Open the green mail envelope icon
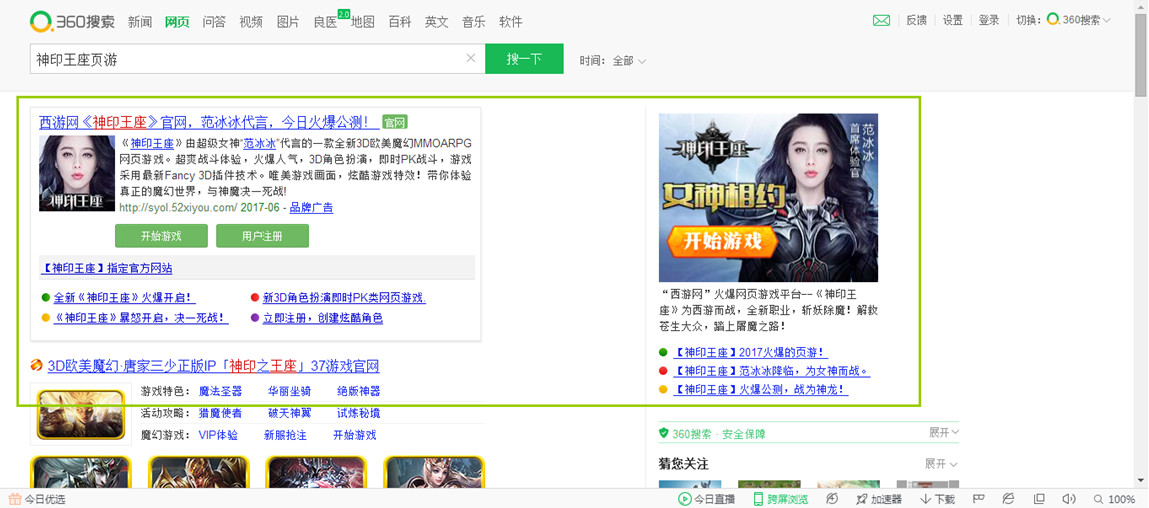 (882, 21)
